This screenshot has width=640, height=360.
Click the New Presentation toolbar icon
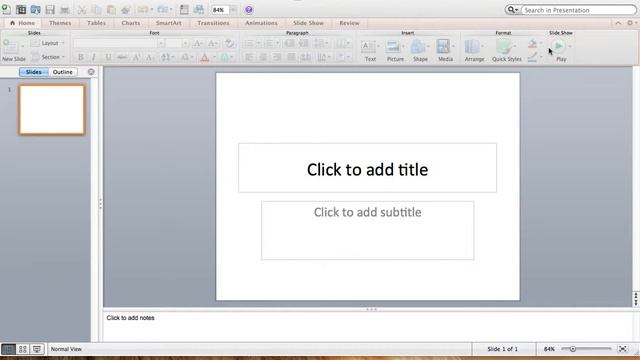[x=6, y=9]
